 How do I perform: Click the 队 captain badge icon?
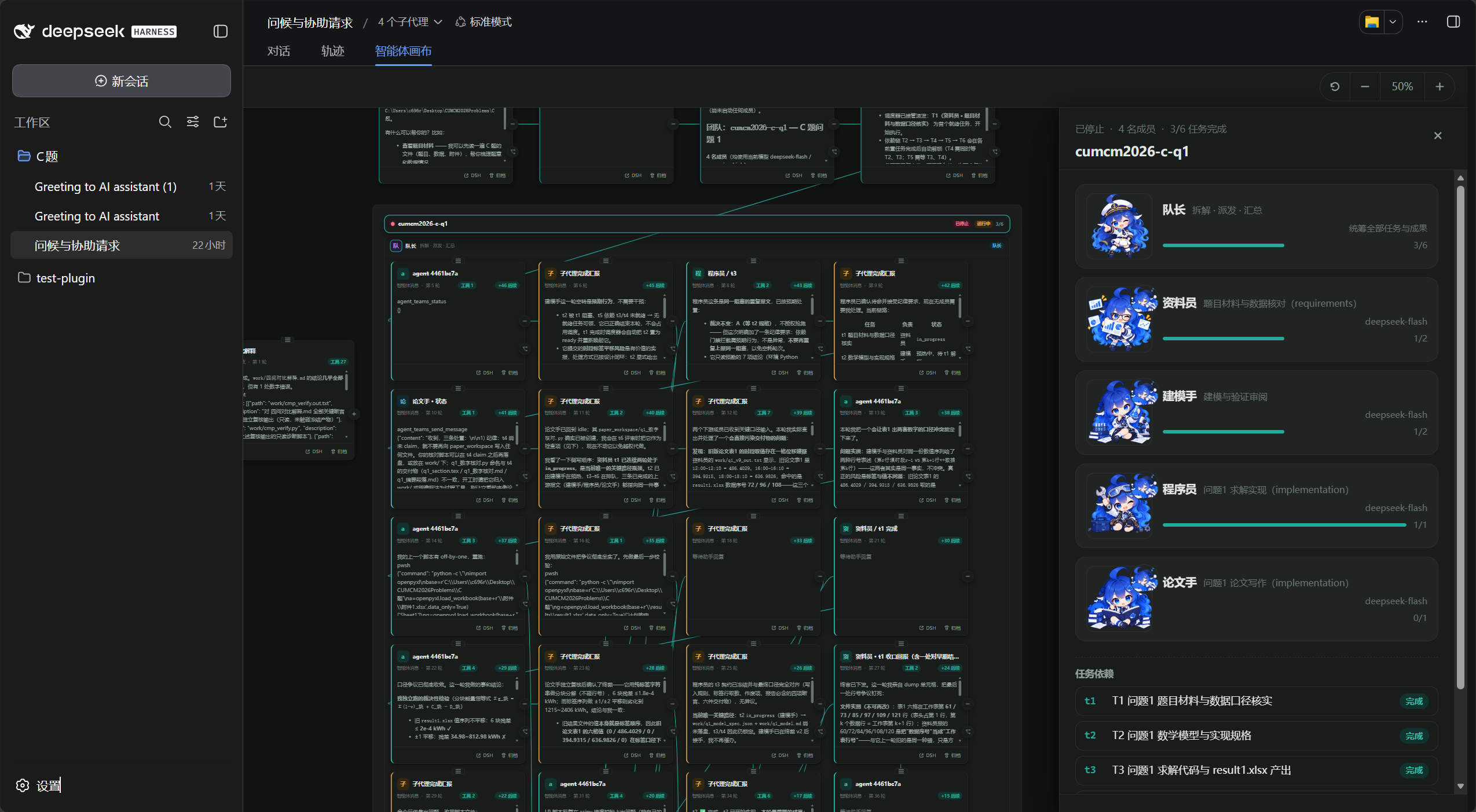click(396, 246)
